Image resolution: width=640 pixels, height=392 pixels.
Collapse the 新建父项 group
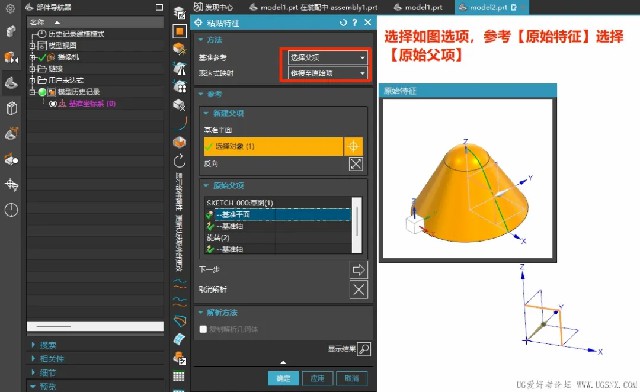206,113
